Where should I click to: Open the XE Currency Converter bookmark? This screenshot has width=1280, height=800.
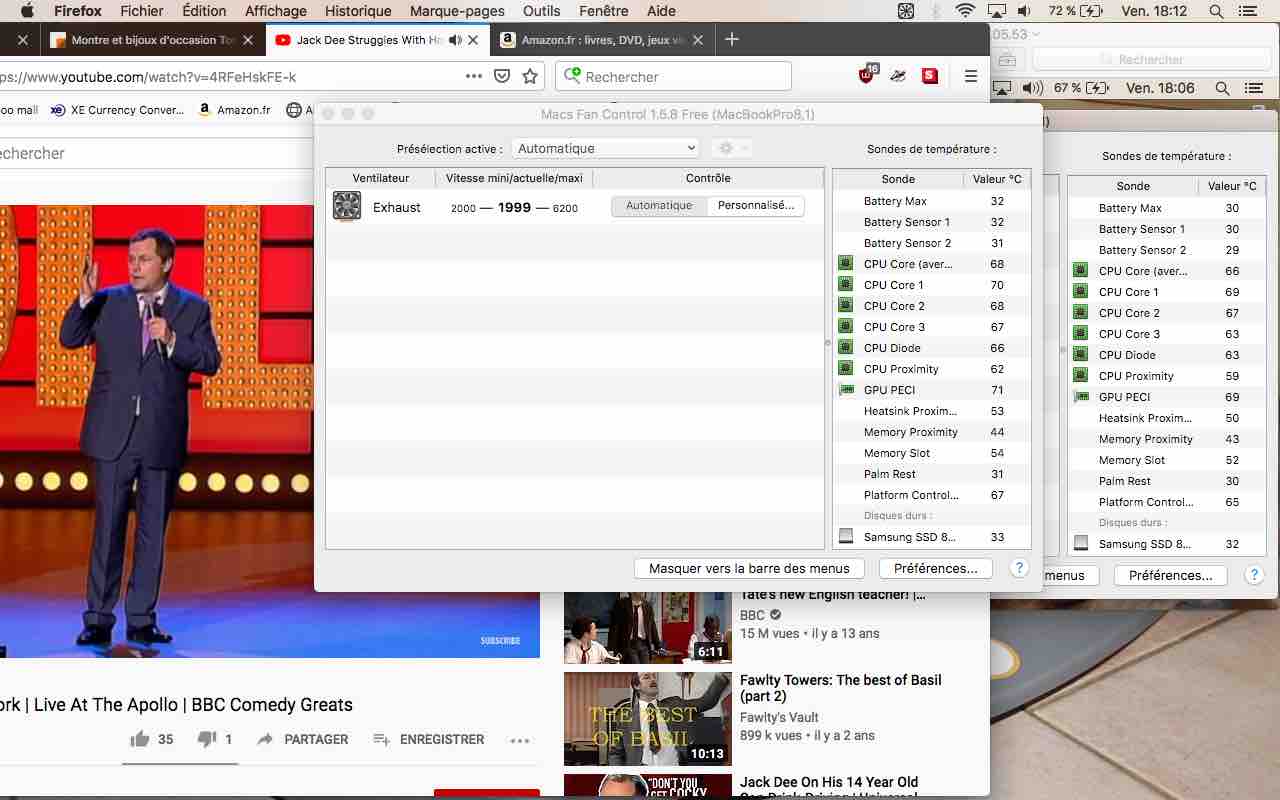[x=118, y=110]
